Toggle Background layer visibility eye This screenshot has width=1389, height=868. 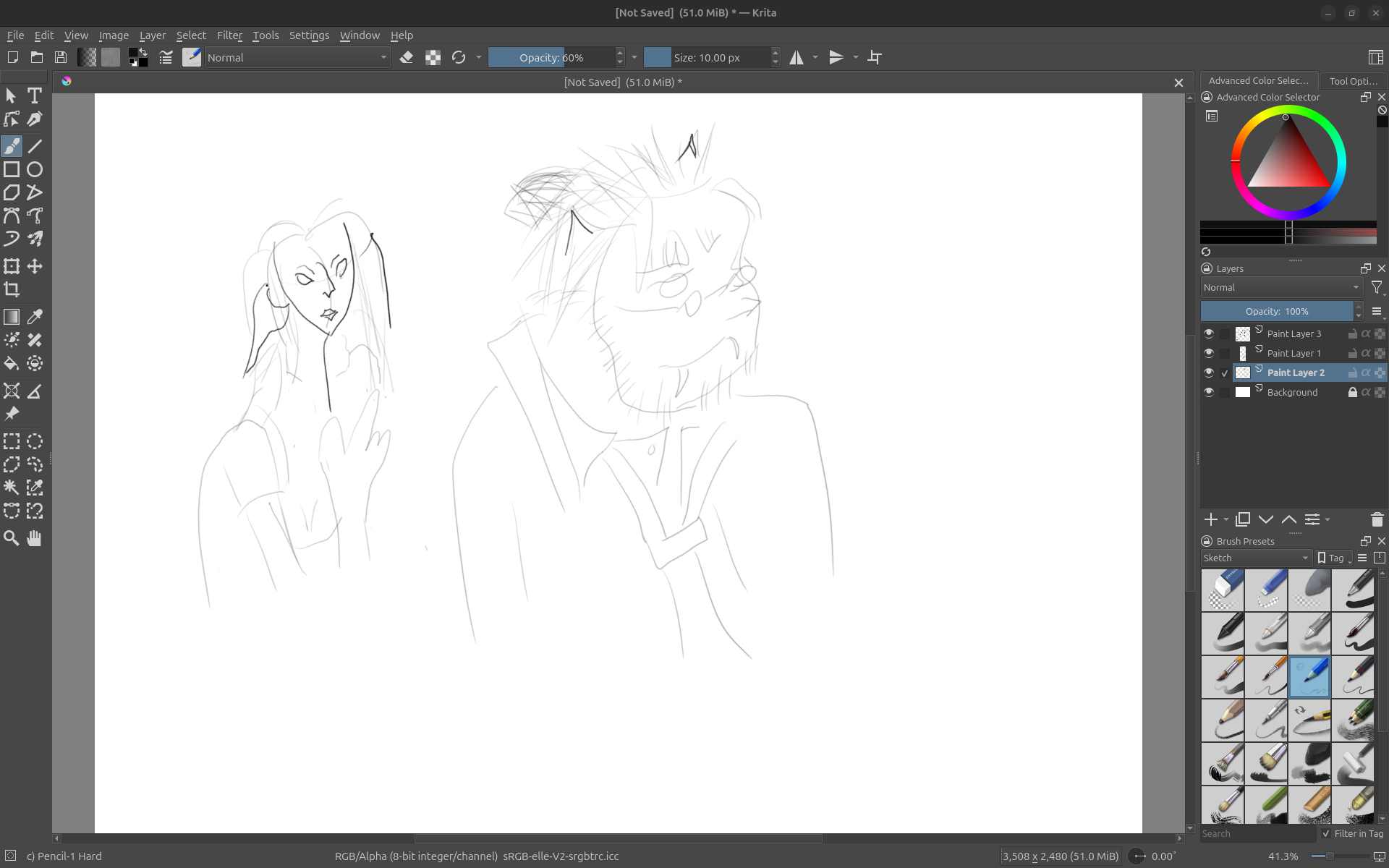coord(1209,392)
